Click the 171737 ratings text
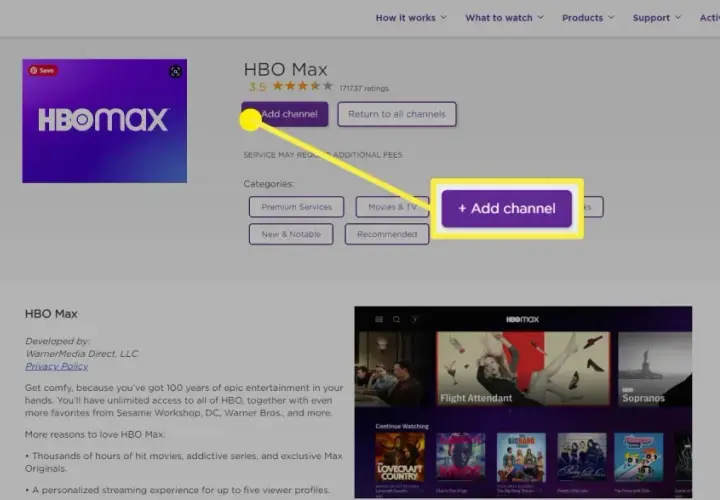Image resolution: width=720 pixels, height=500 pixels. (364, 88)
